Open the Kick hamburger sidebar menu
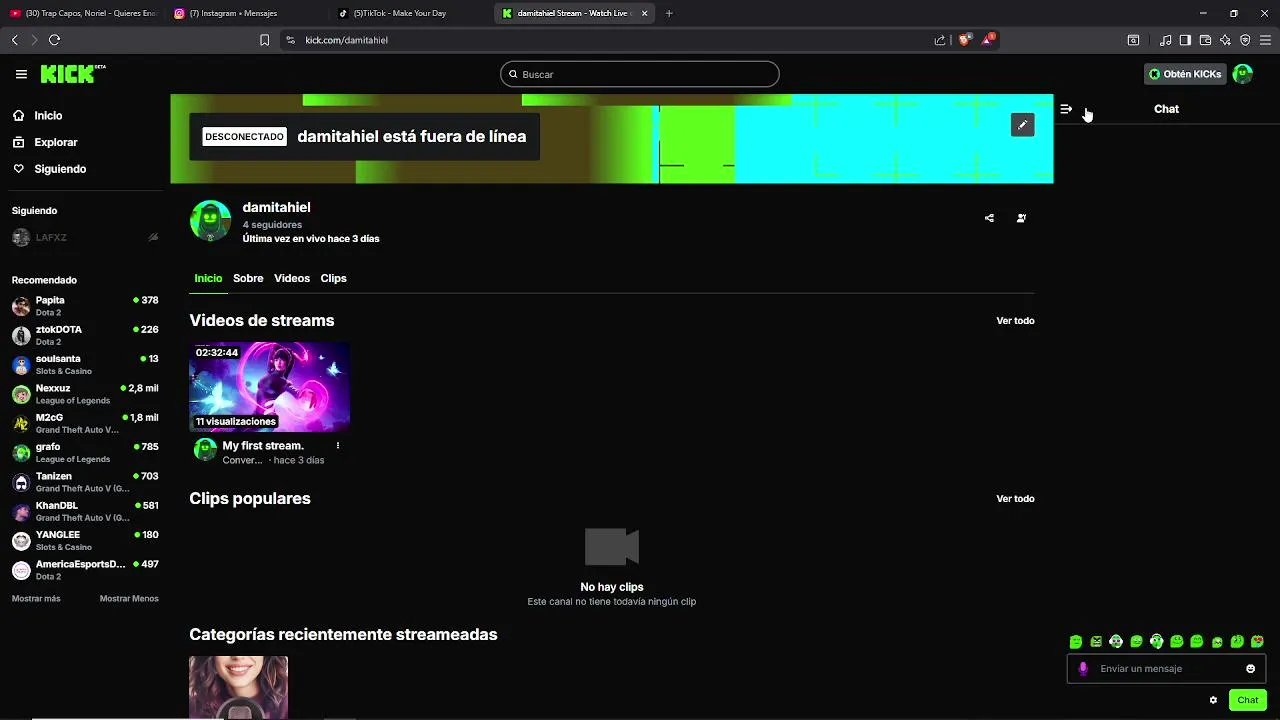 point(21,74)
